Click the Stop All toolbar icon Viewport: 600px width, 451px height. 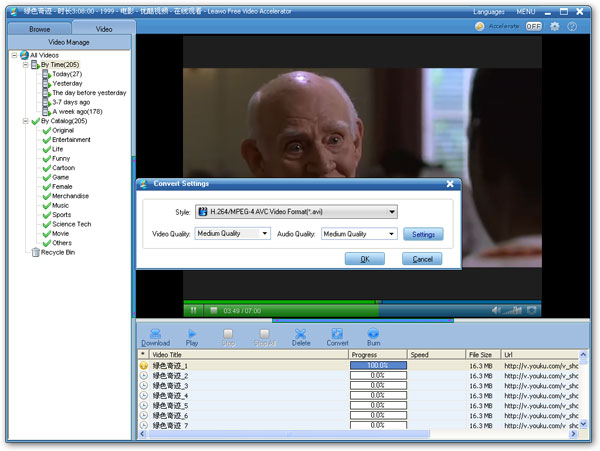[264, 337]
